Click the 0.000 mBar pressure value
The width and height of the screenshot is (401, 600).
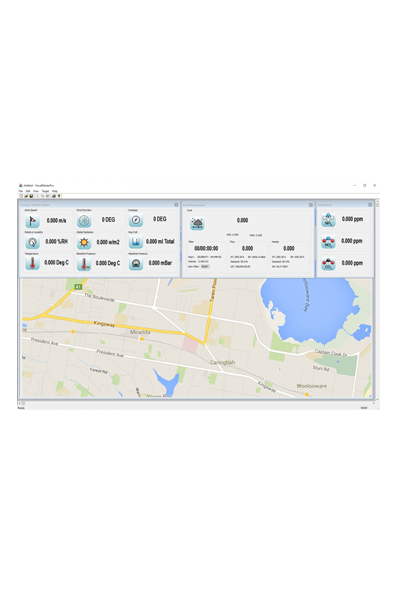(x=160, y=263)
